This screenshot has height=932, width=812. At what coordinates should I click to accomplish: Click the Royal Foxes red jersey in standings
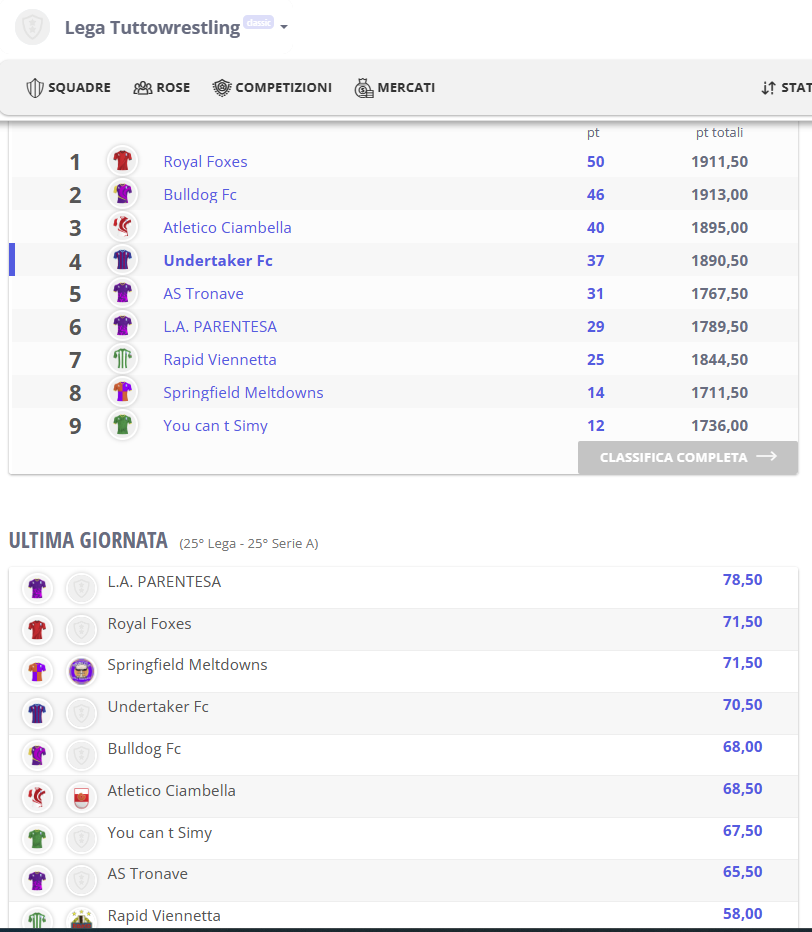(x=122, y=160)
